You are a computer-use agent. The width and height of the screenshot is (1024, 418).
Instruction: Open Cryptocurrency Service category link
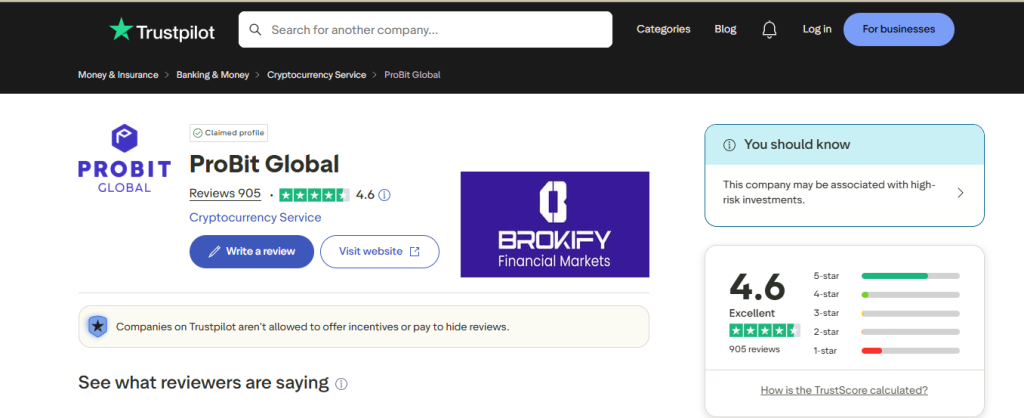coord(255,217)
